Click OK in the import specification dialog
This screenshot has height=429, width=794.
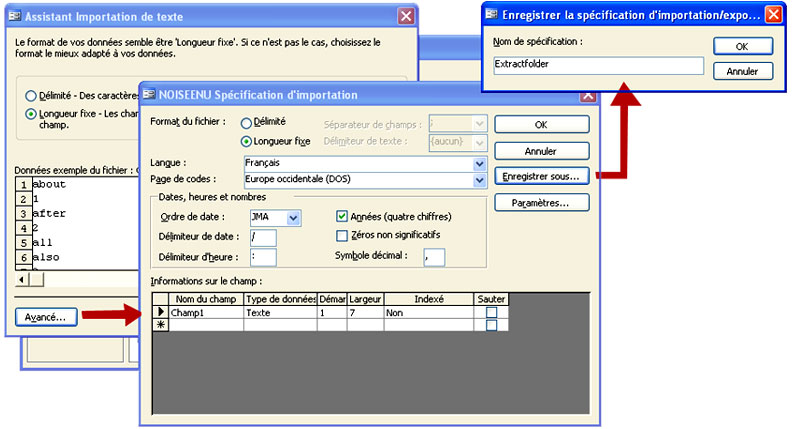coord(541,125)
